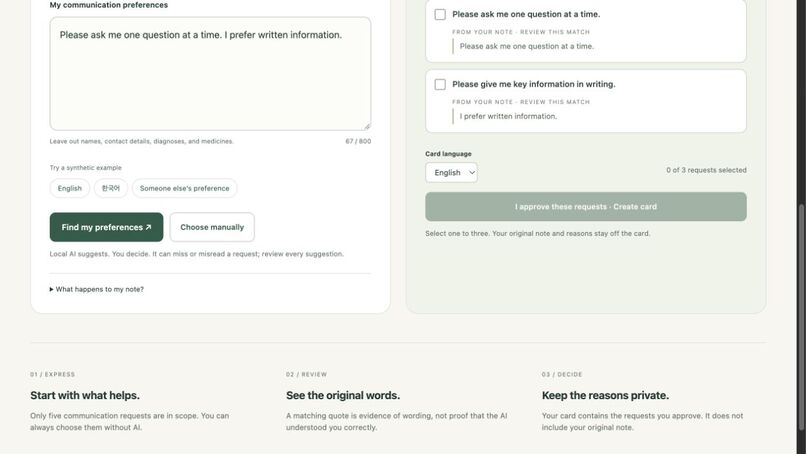The image size is (806, 454).
Task: Click the '03 / DECIDE' step label
Action: [x=562, y=374]
